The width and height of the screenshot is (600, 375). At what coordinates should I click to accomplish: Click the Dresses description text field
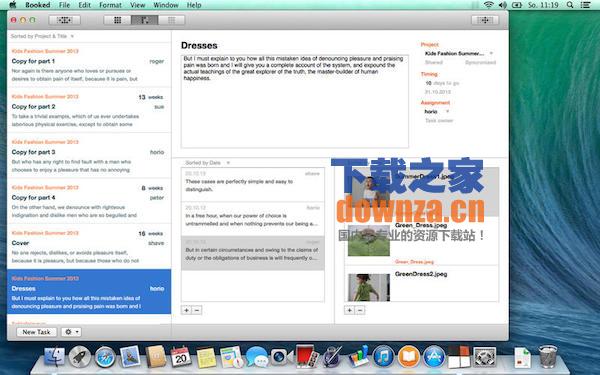click(295, 101)
